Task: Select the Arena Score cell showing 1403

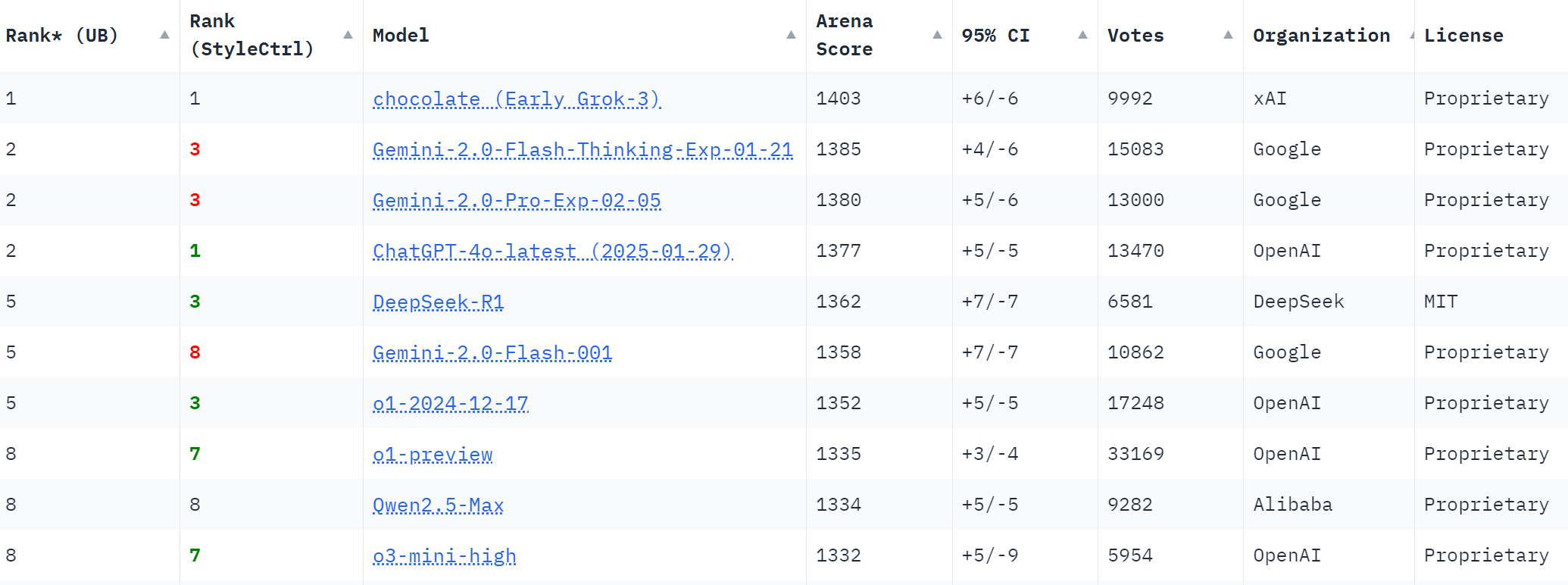Action: click(839, 99)
